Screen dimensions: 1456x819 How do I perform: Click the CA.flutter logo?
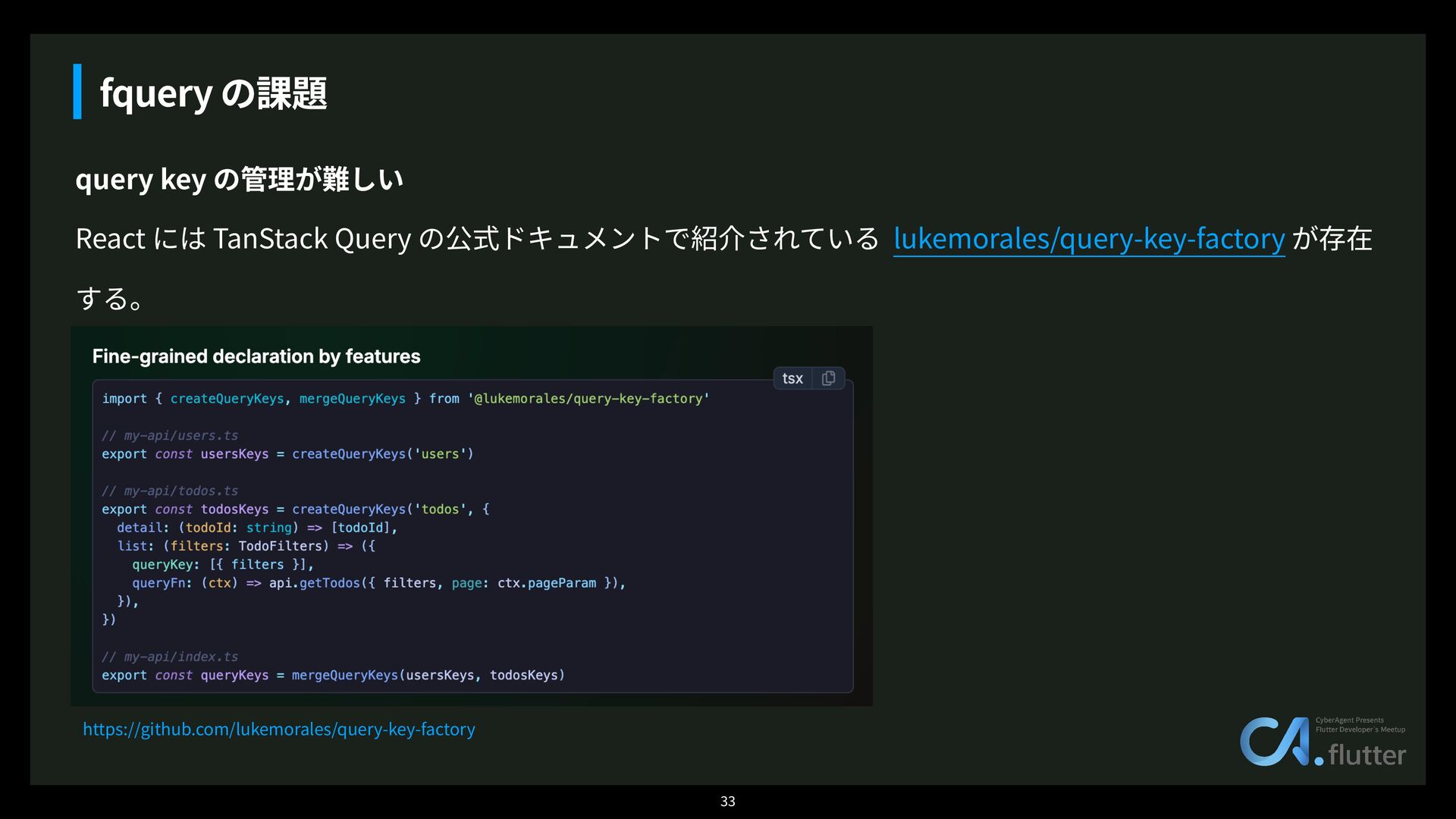1323,742
